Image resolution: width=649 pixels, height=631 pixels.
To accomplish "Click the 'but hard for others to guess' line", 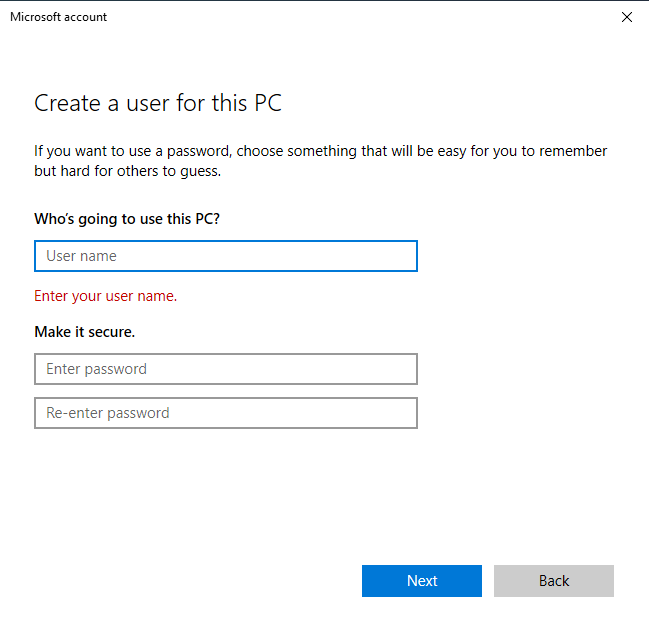I will [127, 171].
